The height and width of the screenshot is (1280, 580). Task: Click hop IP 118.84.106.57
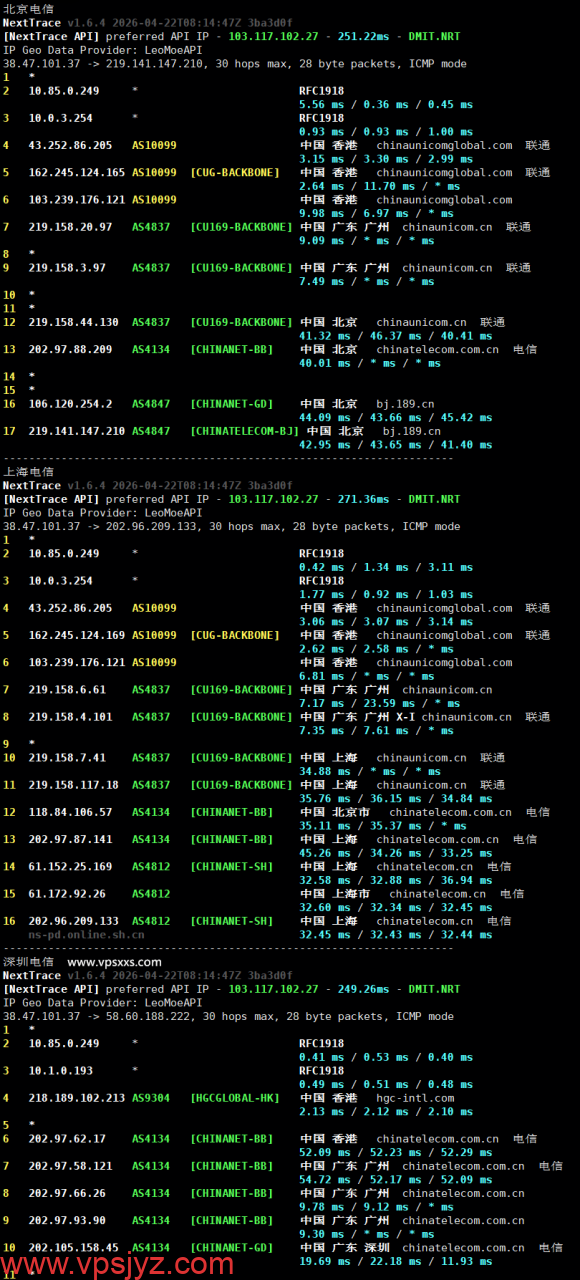(x=70, y=812)
